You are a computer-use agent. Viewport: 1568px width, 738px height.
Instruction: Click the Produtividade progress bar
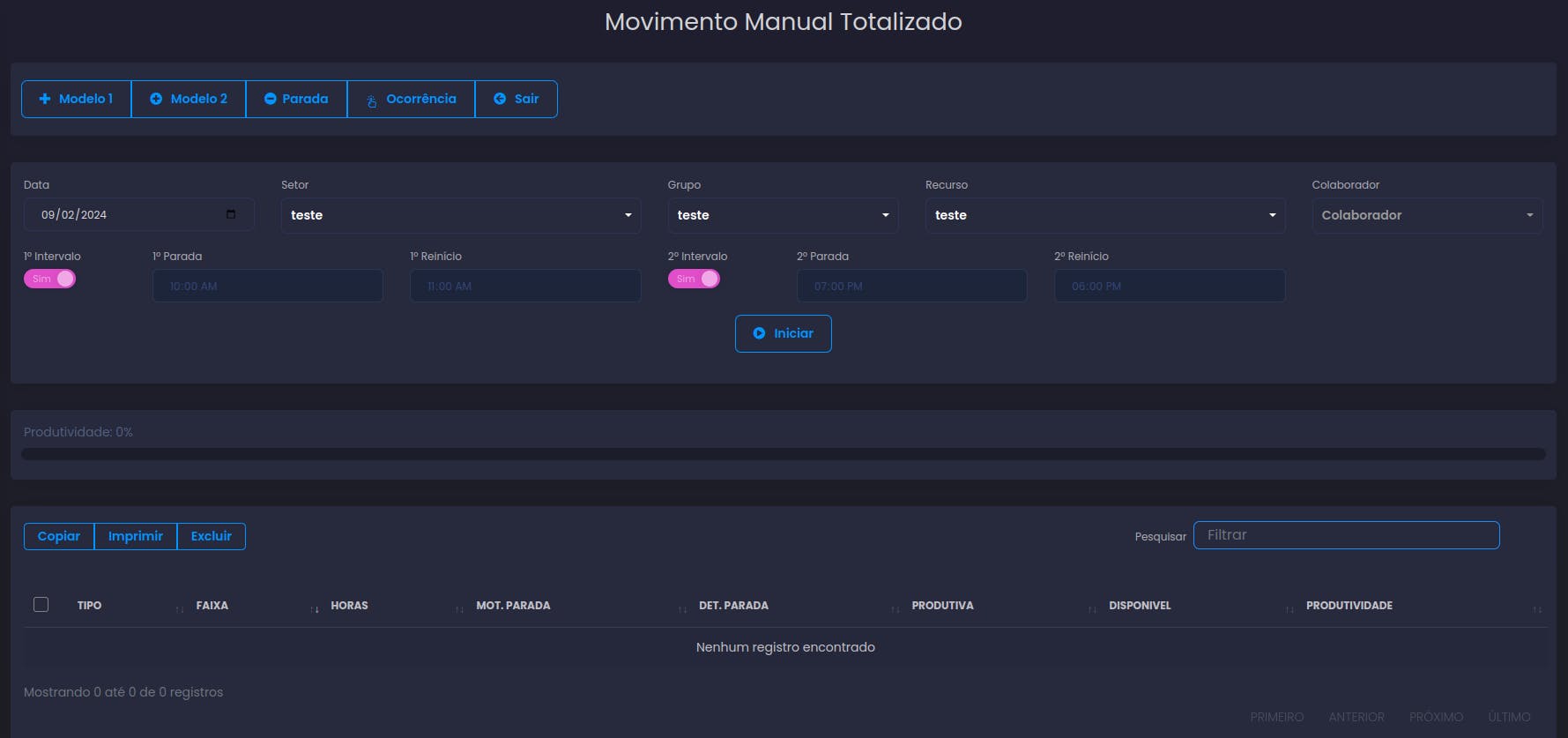click(x=784, y=454)
